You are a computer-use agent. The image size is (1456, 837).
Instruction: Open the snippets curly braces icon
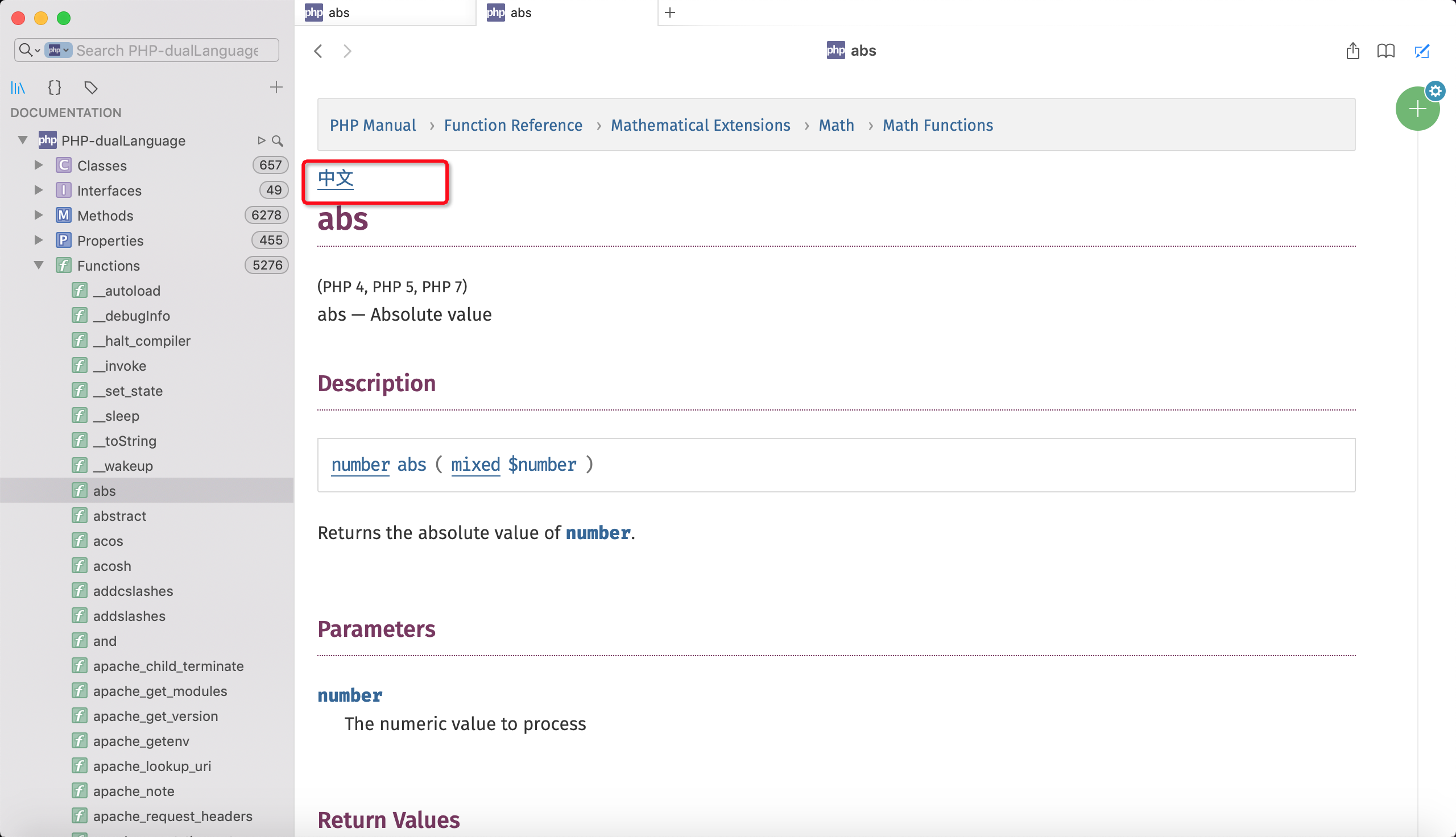(x=54, y=88)
